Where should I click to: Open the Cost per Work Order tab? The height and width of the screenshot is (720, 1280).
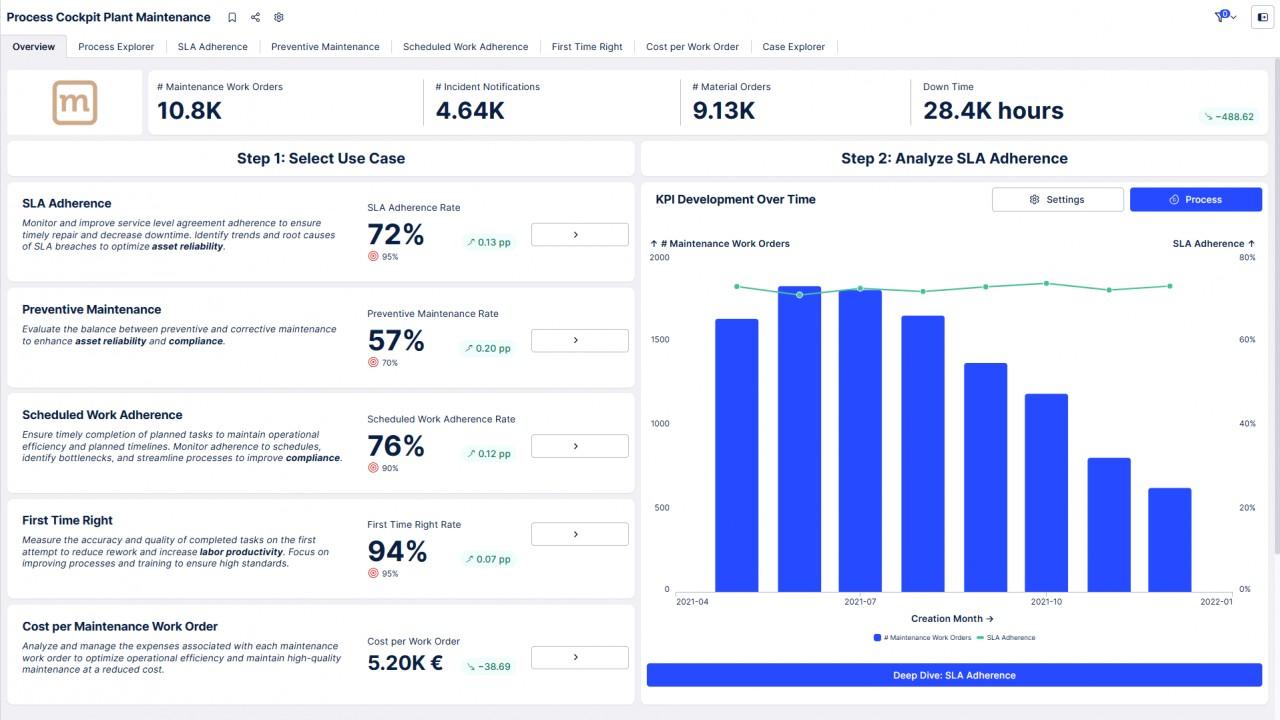(x=692, y=47)
